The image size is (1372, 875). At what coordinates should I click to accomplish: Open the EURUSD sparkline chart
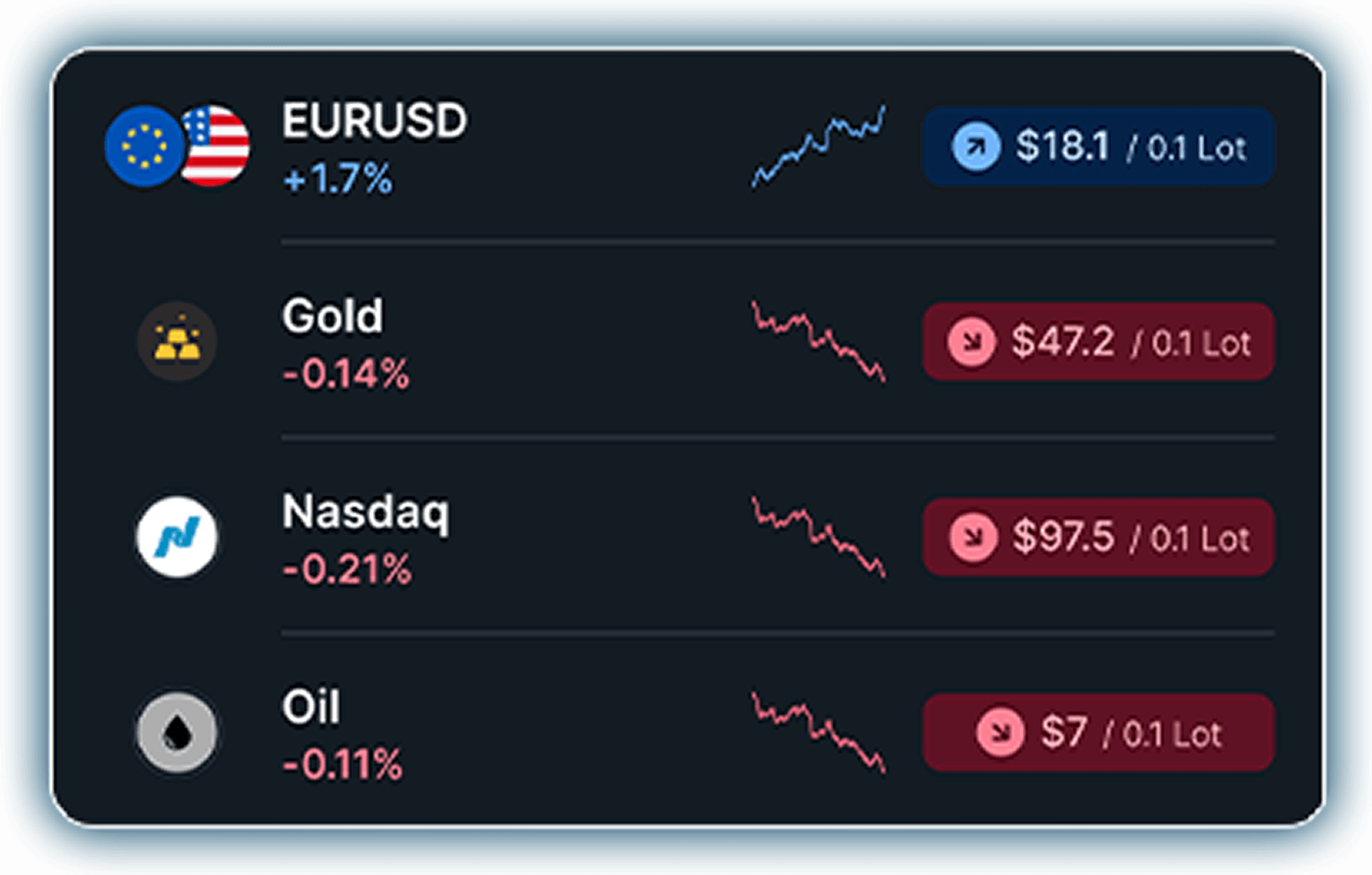[x=818, y=146]
